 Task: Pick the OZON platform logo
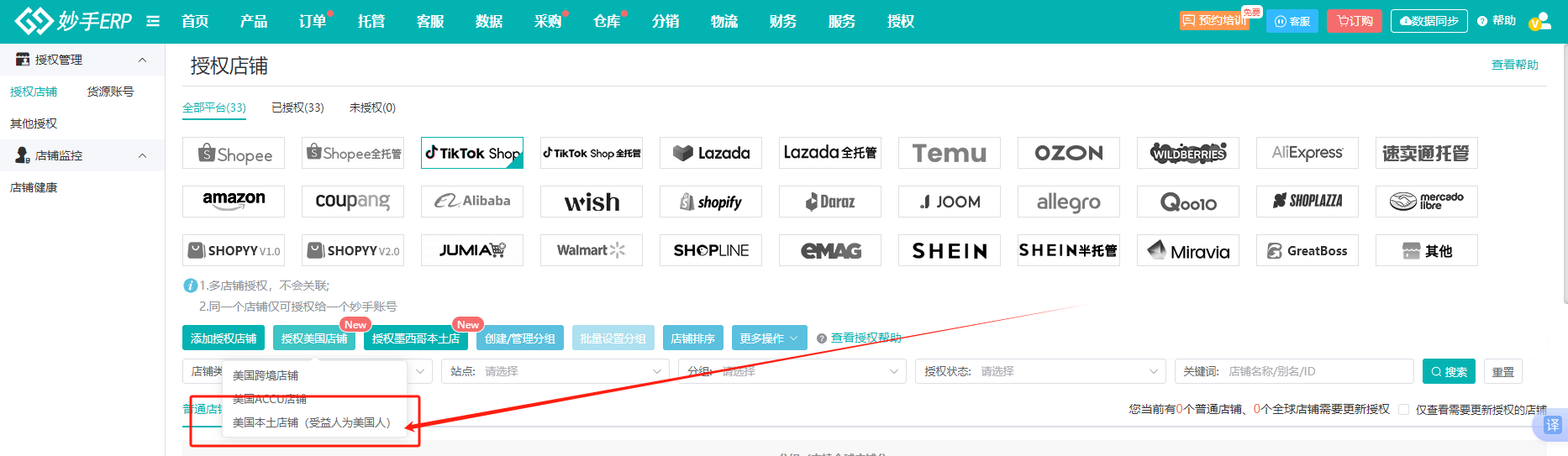(1069, 153)
